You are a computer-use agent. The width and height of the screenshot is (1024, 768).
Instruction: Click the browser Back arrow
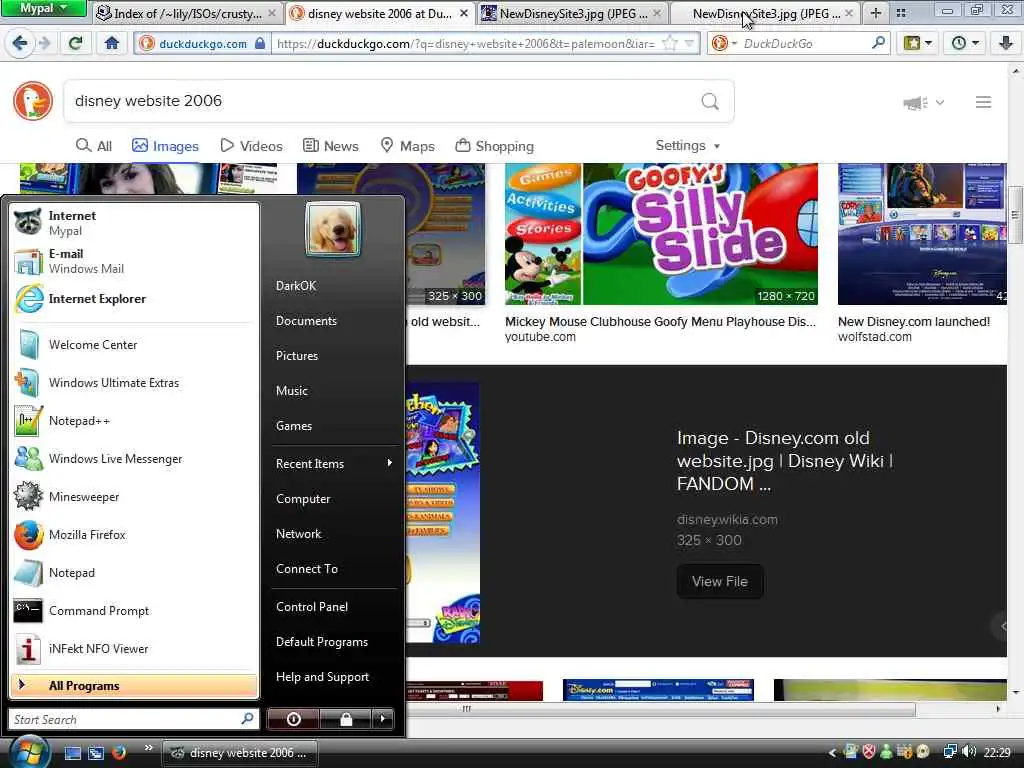tap(20, 43)
